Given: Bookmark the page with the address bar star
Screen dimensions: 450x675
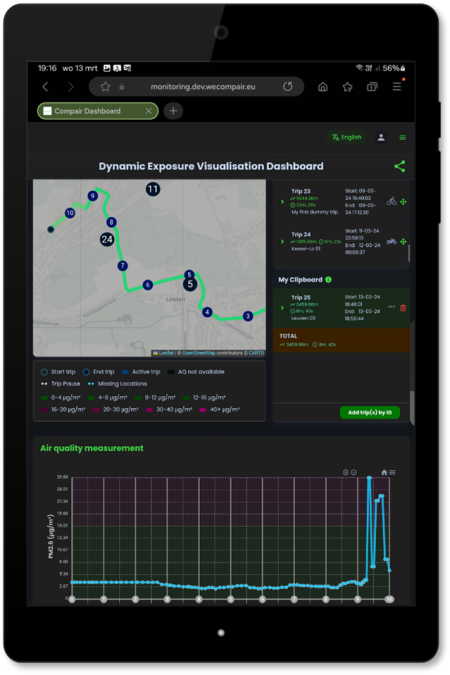Looking at the screenshot, I should coord(105,87).
